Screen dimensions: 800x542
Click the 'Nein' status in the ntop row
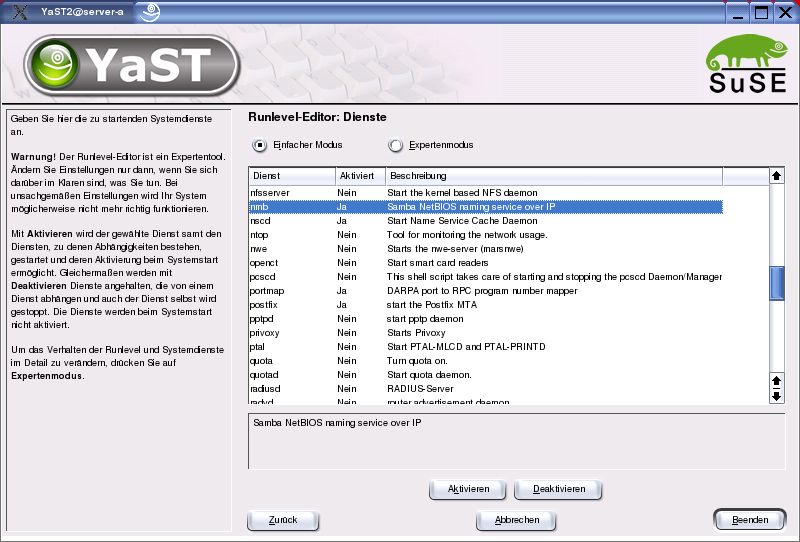[x=346, y=235]
